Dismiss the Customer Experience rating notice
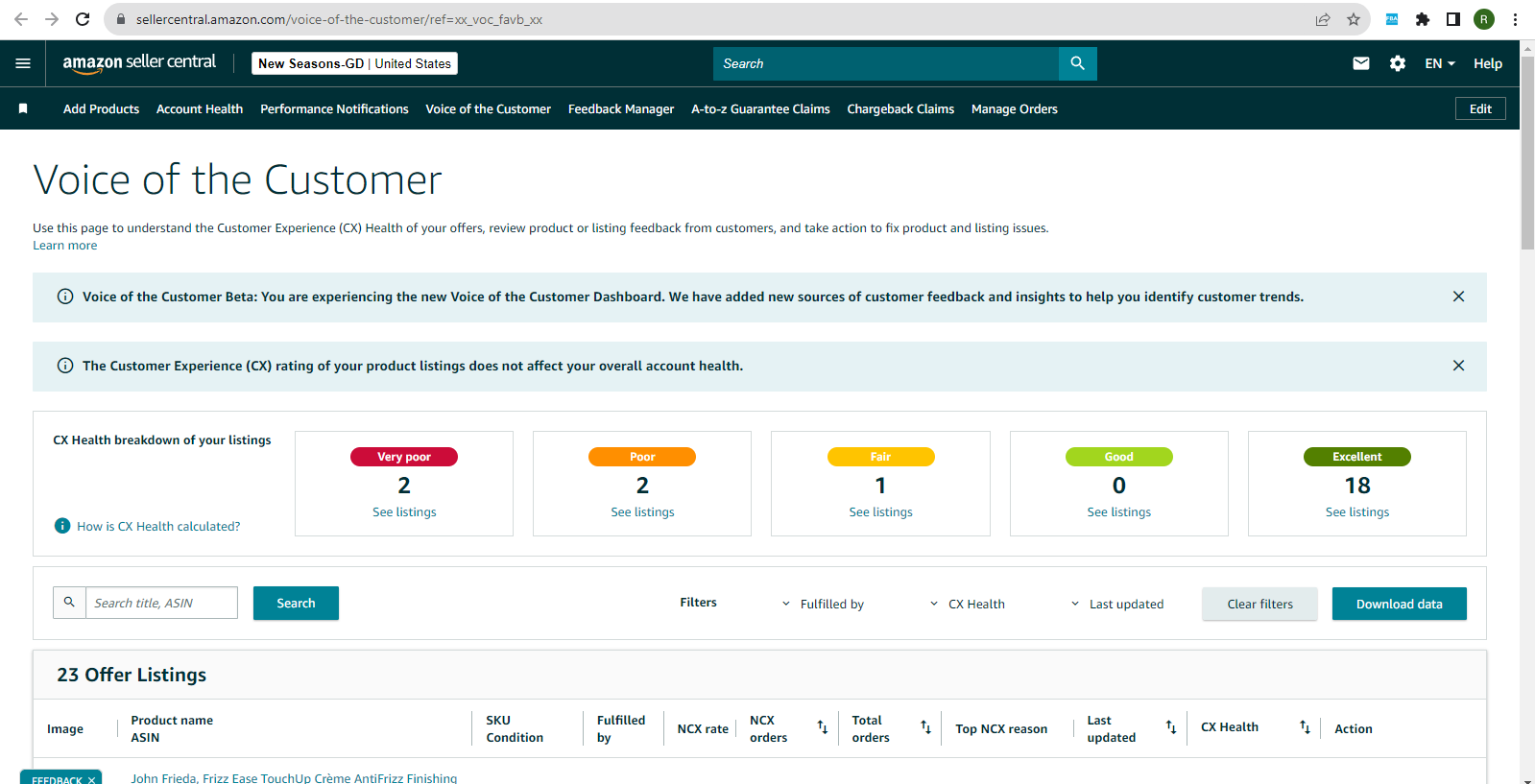 [x=1458, y=366]
